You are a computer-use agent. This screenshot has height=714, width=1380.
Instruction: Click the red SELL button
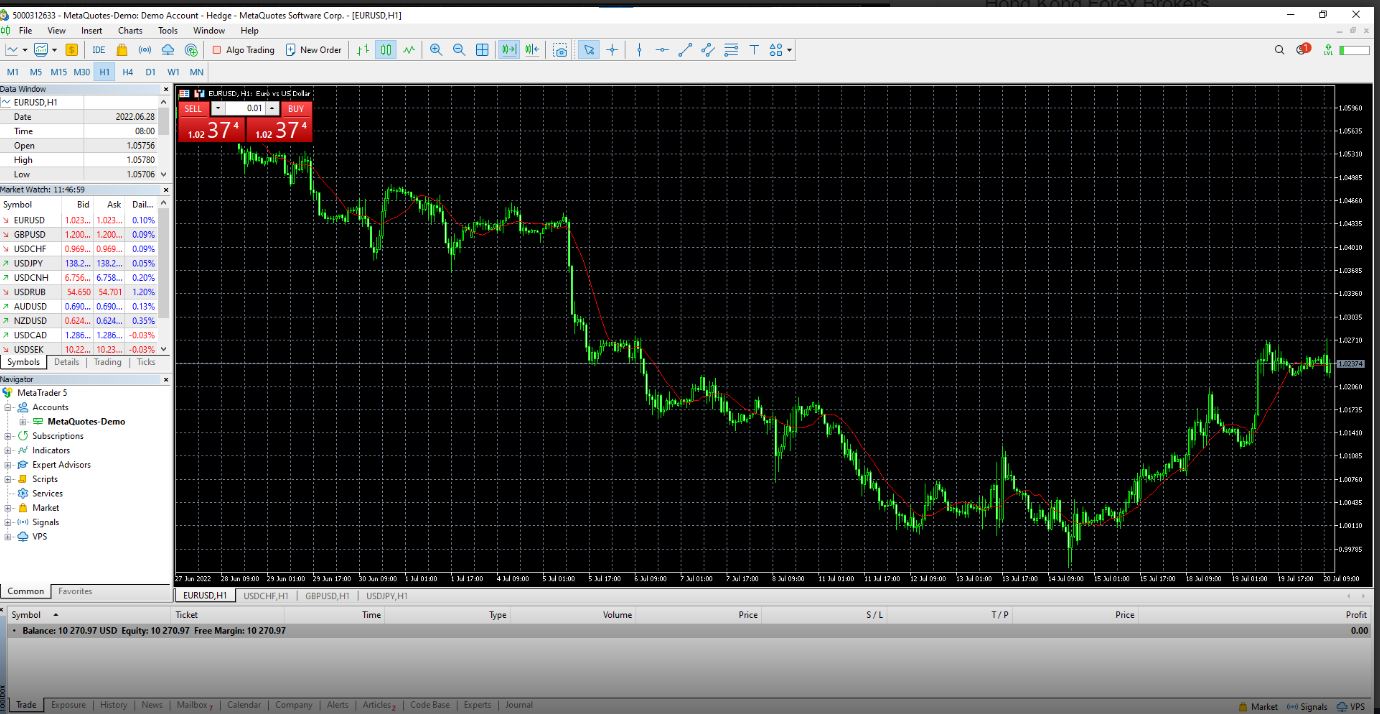pyautogui.click(x=193, y=108)
